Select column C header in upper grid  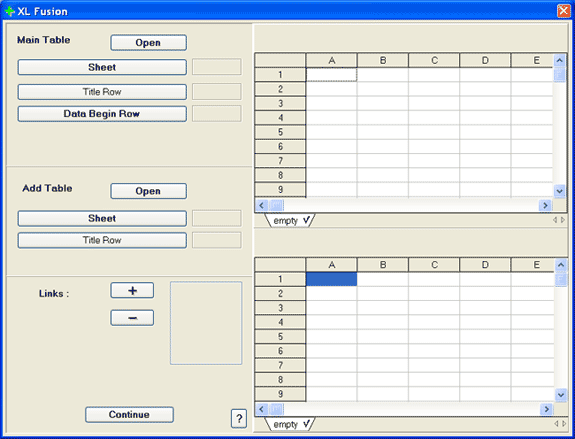(434, 61)
